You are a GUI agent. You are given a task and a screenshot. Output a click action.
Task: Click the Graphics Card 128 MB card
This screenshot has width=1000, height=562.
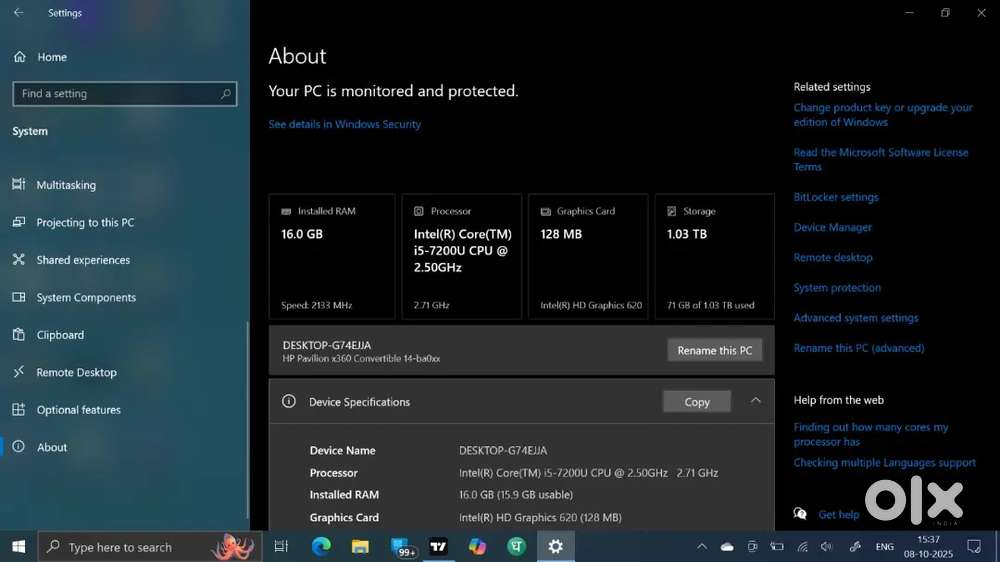click(x=588, y=256)
